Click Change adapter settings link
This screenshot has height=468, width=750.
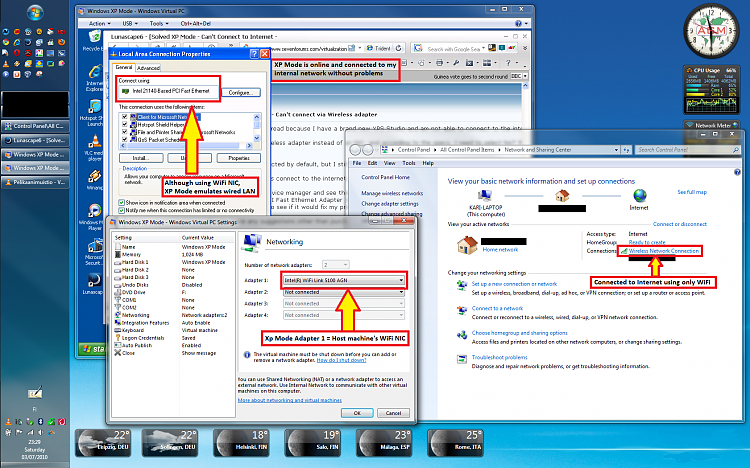[390, 203]
